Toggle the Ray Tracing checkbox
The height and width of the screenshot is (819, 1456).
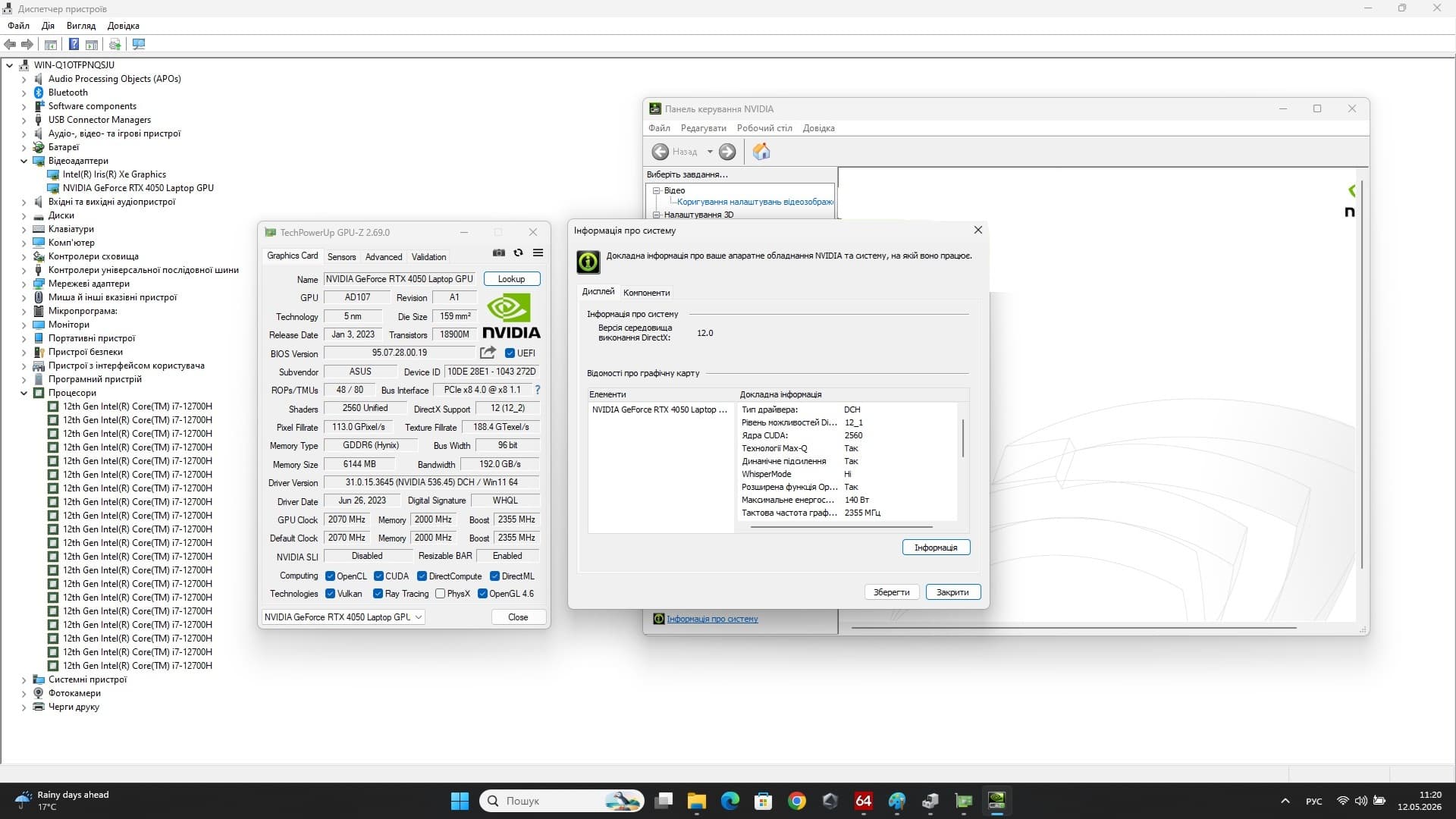pos(378,594)
